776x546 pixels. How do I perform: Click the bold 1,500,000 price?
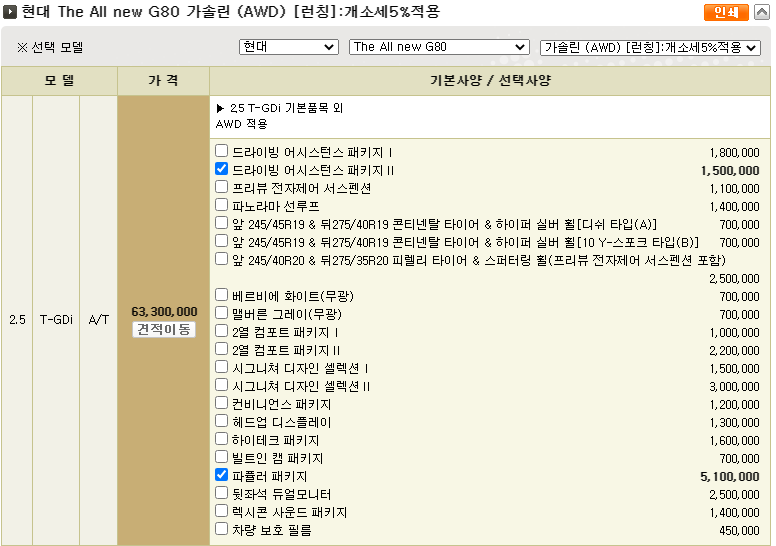coord(730,171)
